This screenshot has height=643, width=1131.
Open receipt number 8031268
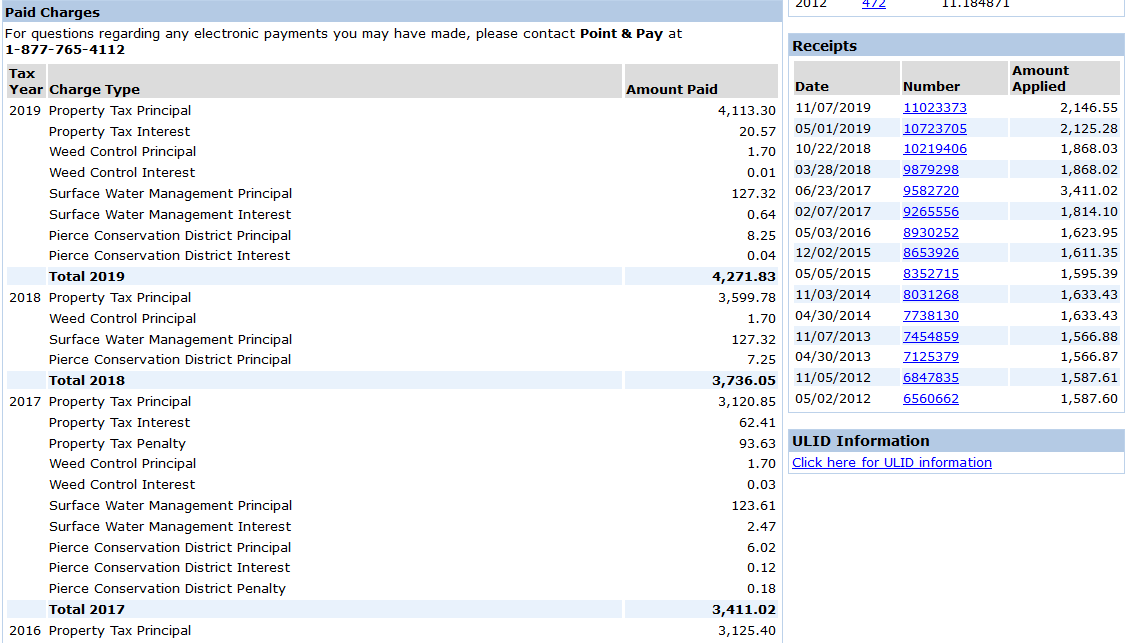pyautogui.click(x=930, y=294)
